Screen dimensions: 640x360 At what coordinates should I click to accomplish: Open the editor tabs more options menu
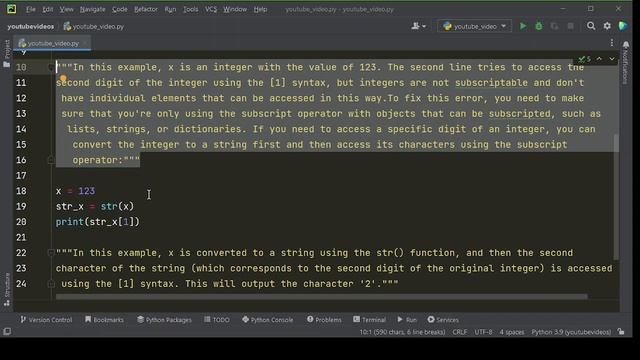611,43
